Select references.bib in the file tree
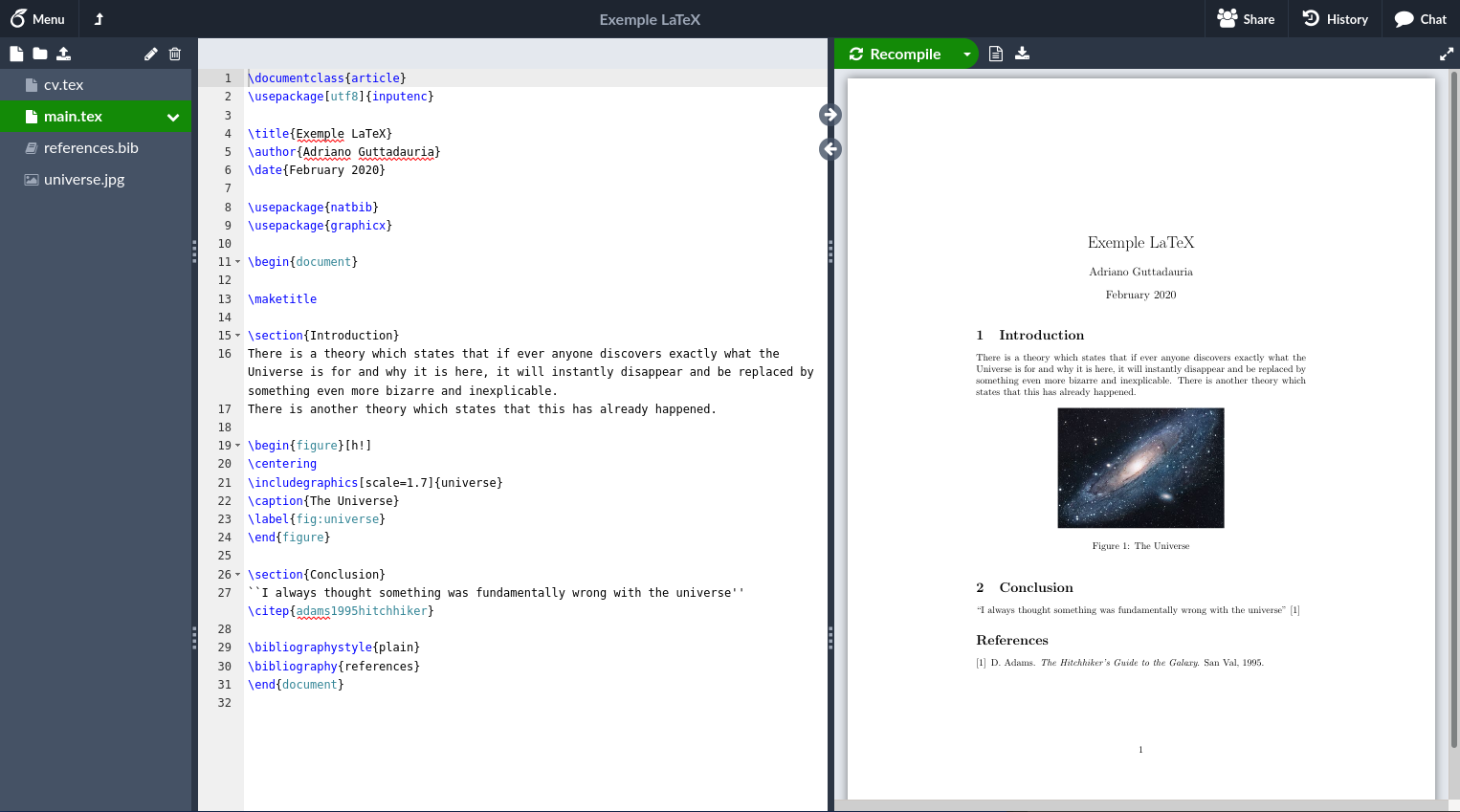 tap(91, 148)
